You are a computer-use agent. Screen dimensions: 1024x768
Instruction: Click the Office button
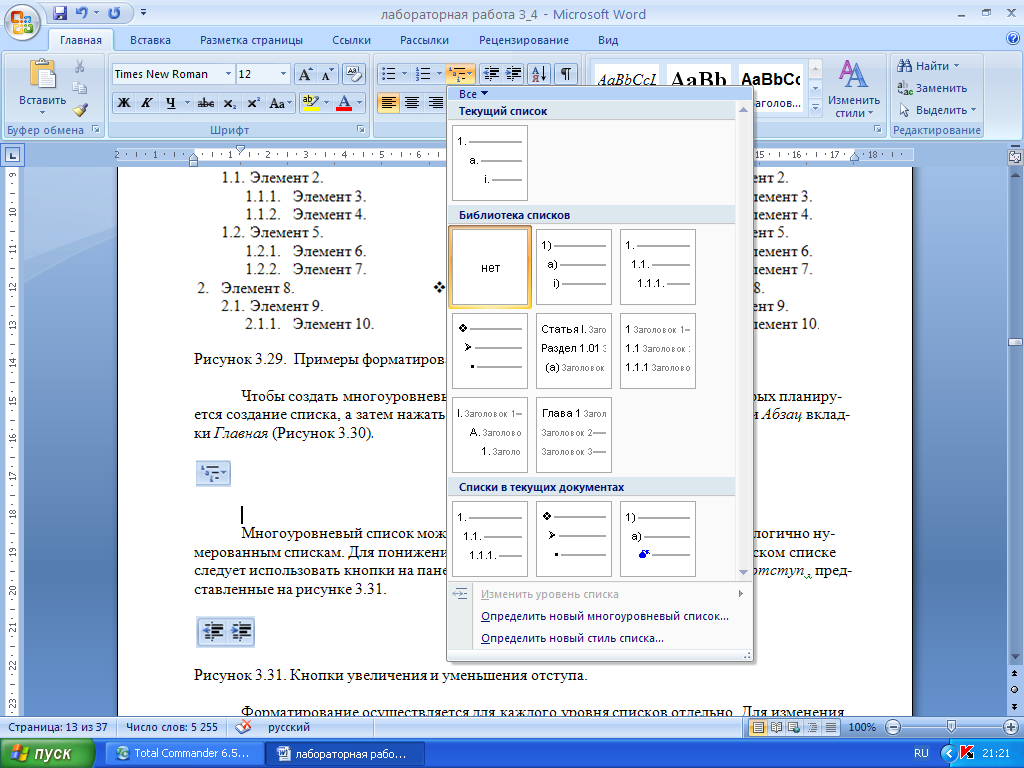22,22
